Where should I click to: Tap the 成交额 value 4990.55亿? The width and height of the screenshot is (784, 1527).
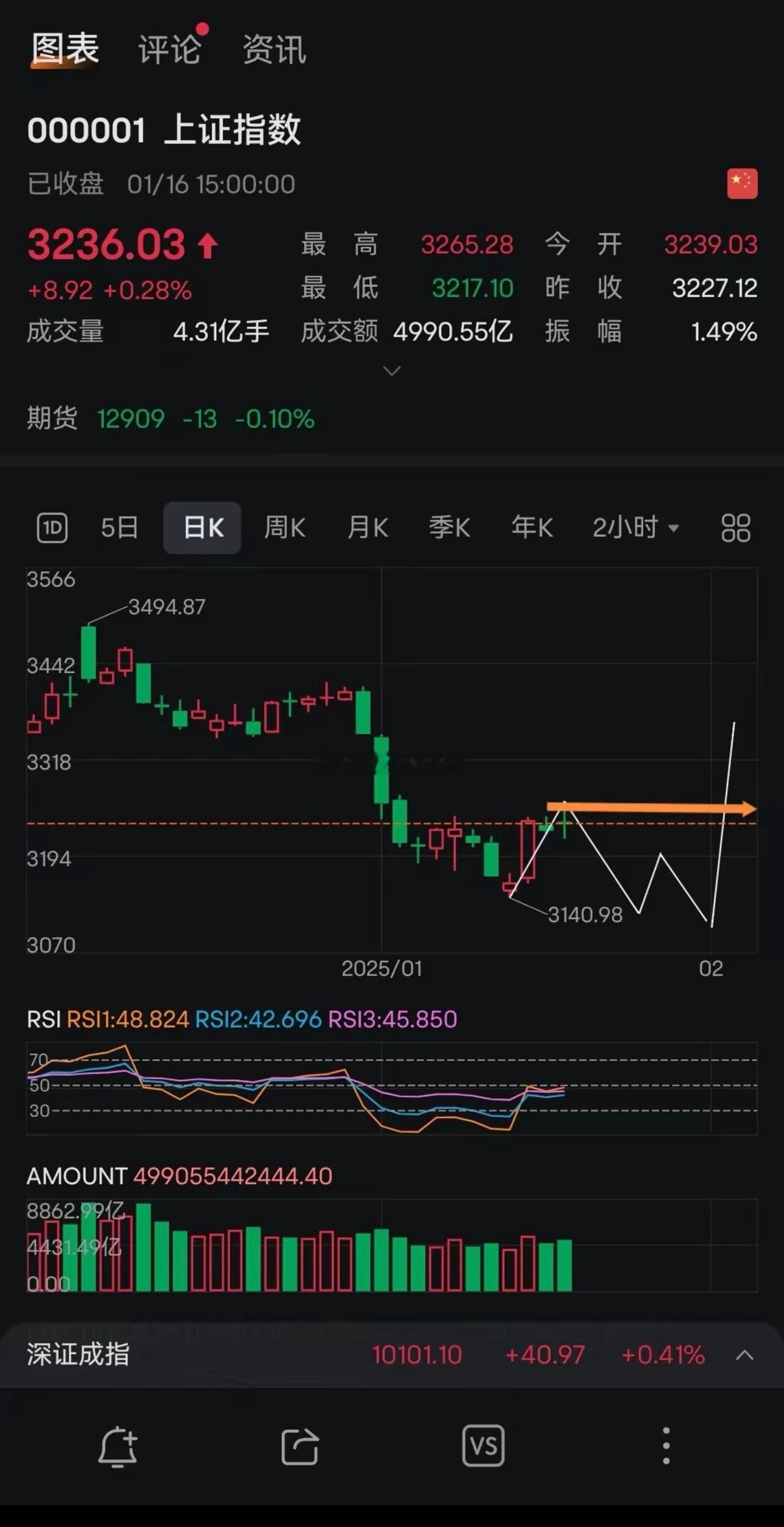[x=453, y=331]
